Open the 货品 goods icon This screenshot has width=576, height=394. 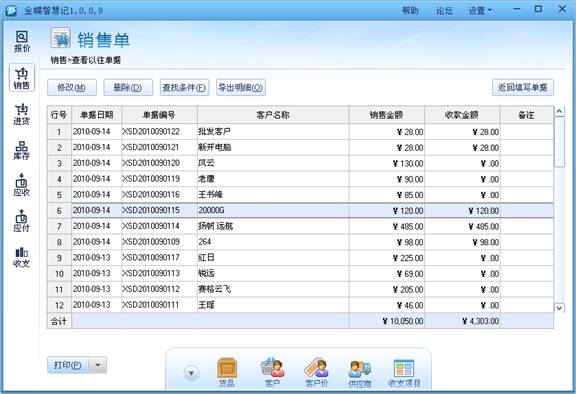[227, 372]
